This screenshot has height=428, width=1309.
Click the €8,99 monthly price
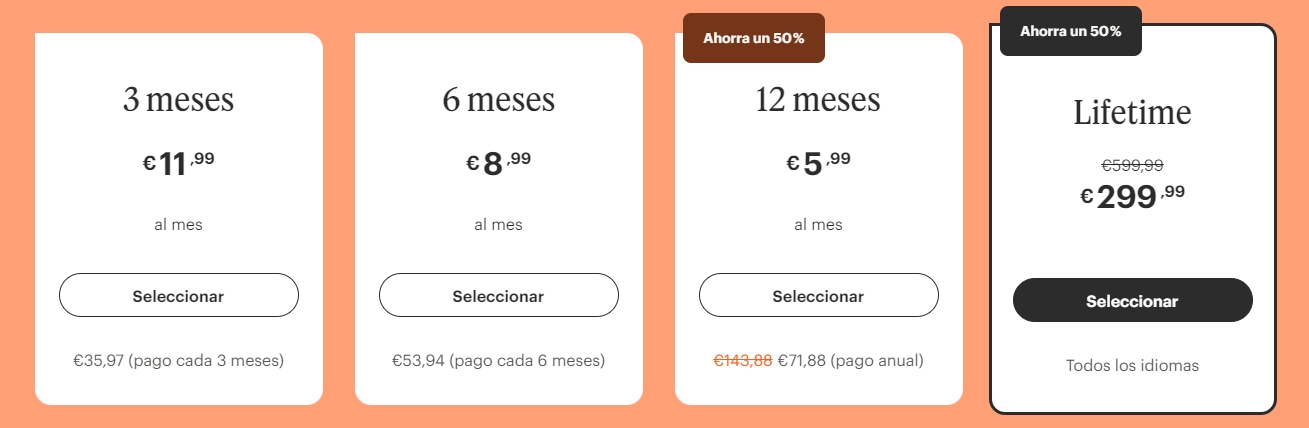coord(498,163)
